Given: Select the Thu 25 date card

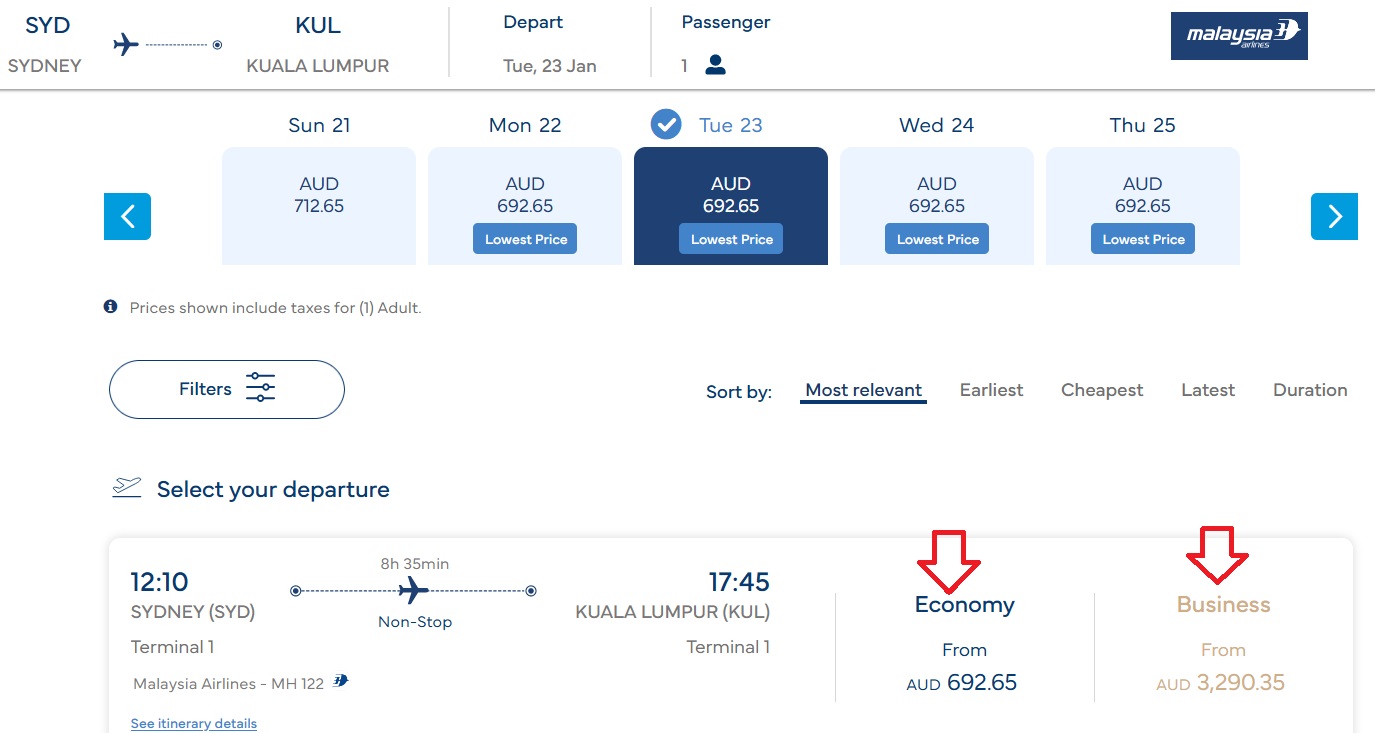Looking at the screenshot, I should (1143, 206).
